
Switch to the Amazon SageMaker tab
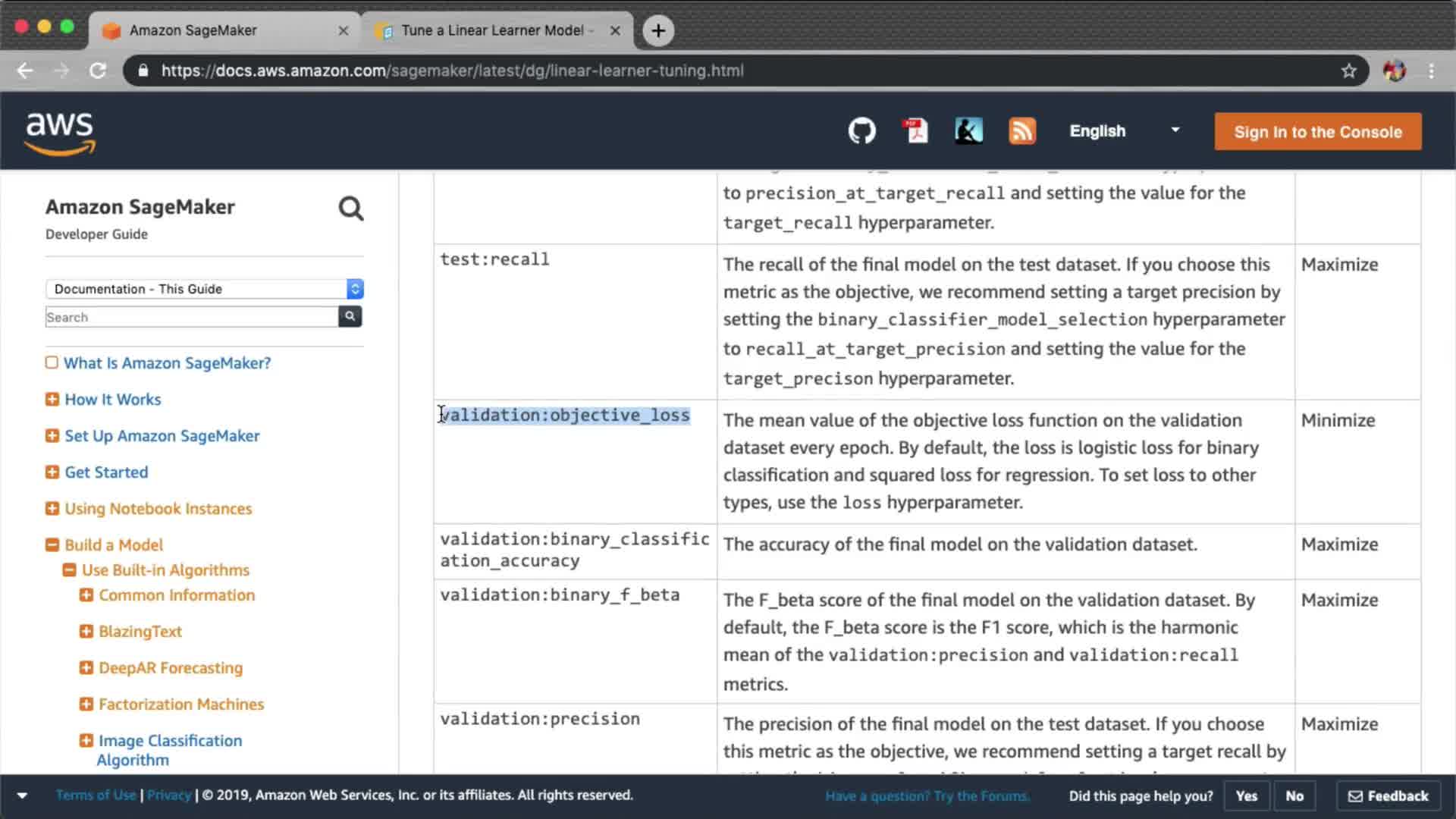tap(193, 30)
